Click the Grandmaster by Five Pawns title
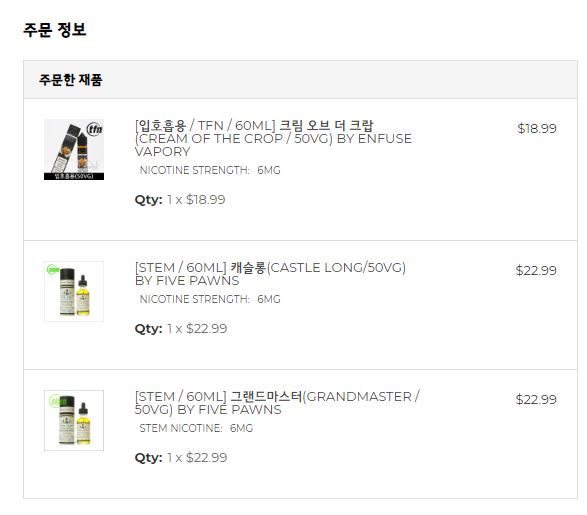Image resolution: width=587 pixels, height=515 pixels. click(277, 403)
